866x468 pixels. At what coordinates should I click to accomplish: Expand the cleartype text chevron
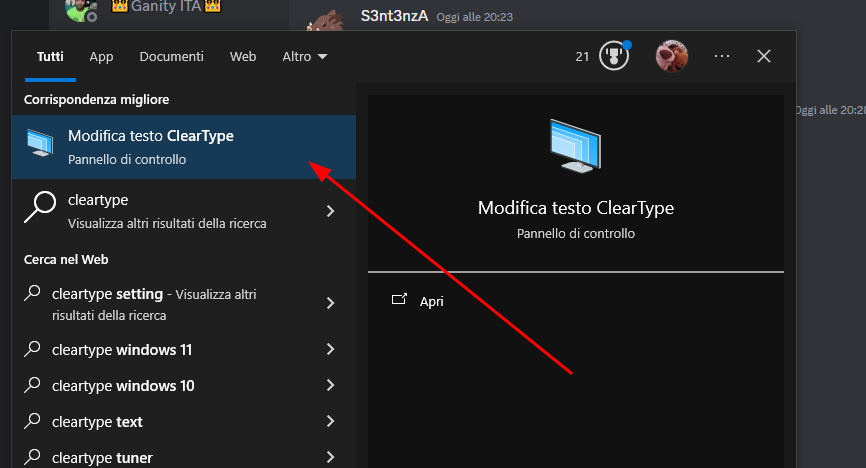(x=330, y=421)
